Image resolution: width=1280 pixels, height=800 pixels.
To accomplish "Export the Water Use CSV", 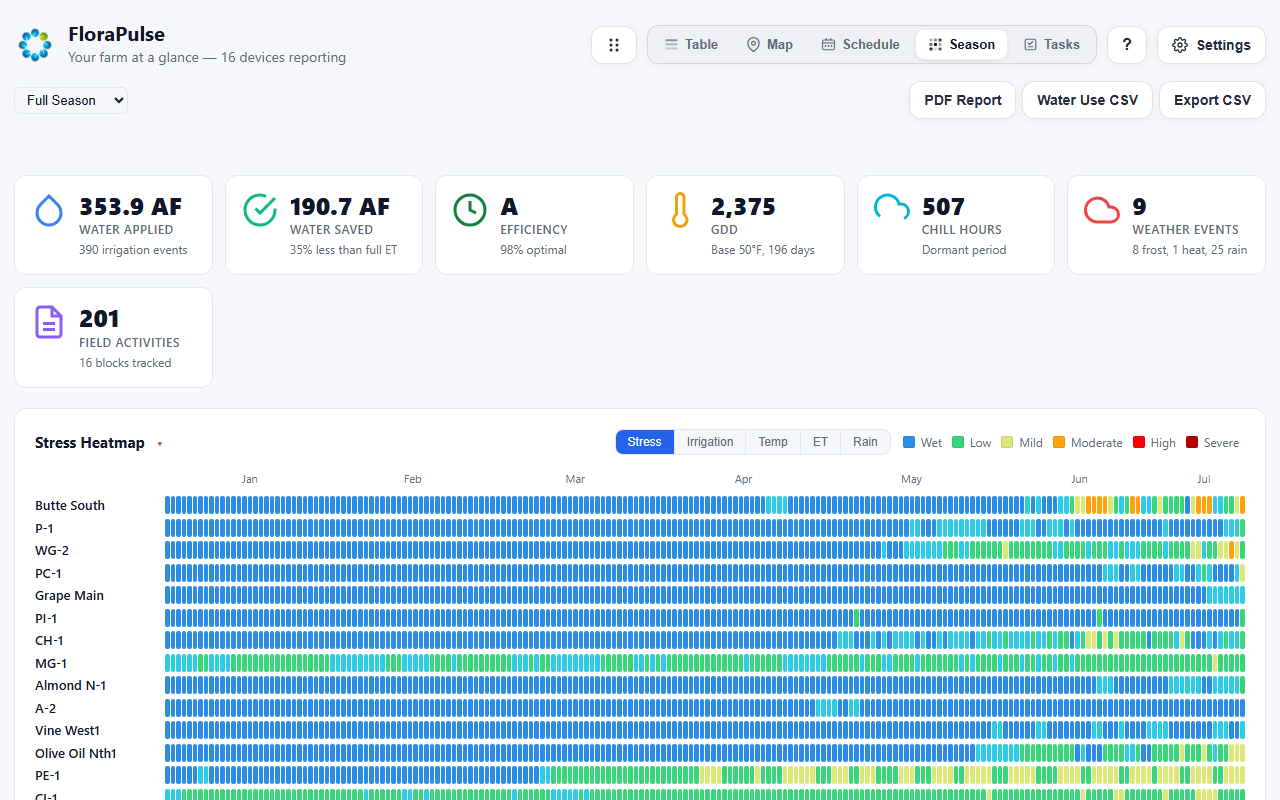I will pos(1087,100).
